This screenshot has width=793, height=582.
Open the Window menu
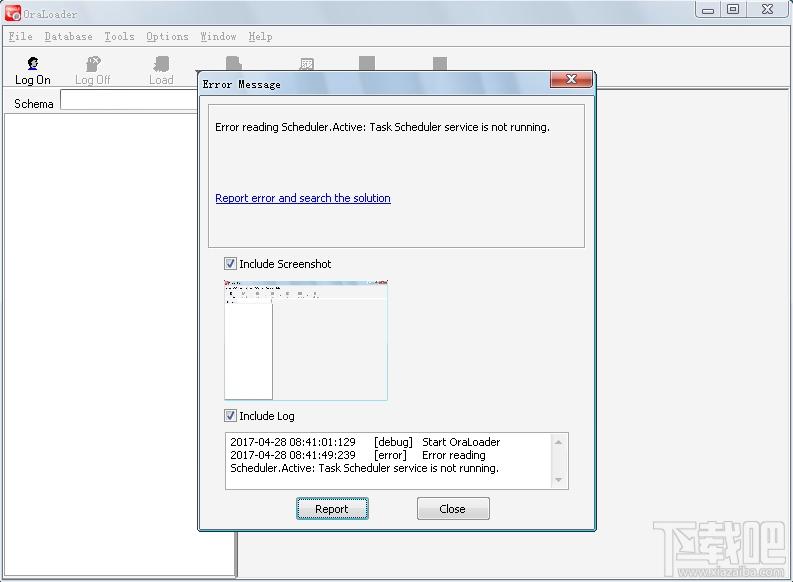point(218,36)
